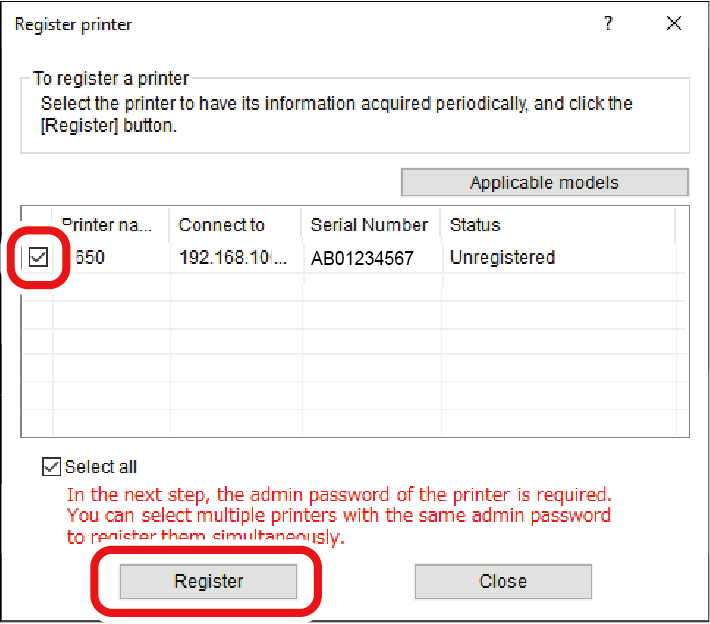The image size is (710, 624).
Task: Sort by Printer name column header
Action: point(110,225)
